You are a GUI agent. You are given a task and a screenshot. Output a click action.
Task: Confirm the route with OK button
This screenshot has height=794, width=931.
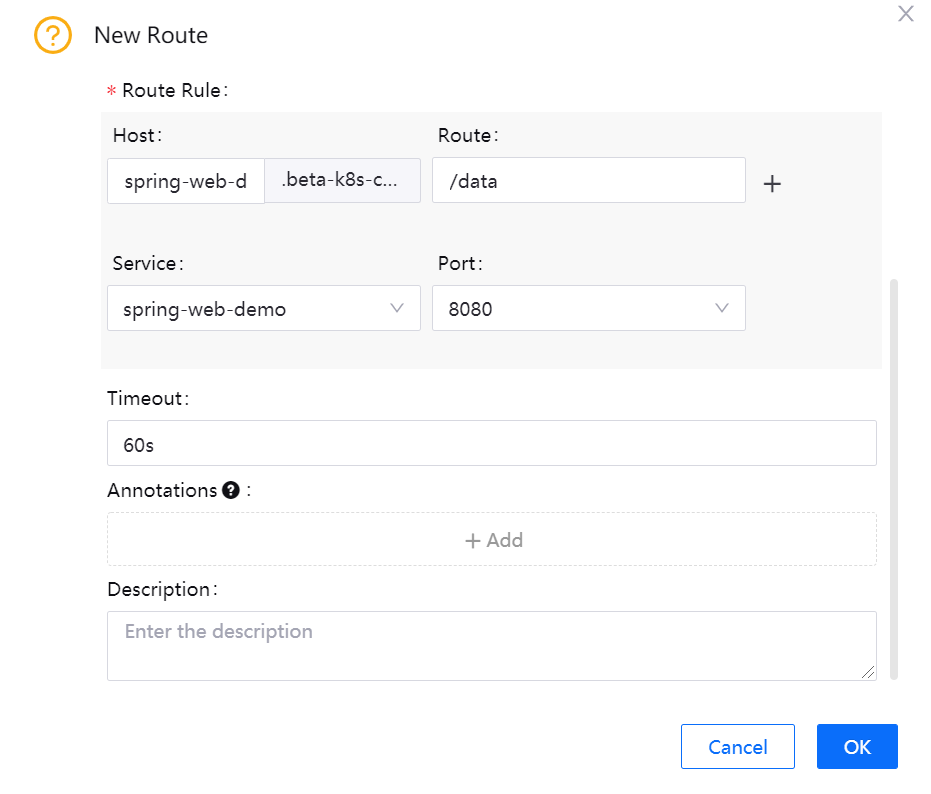point(857,747)
